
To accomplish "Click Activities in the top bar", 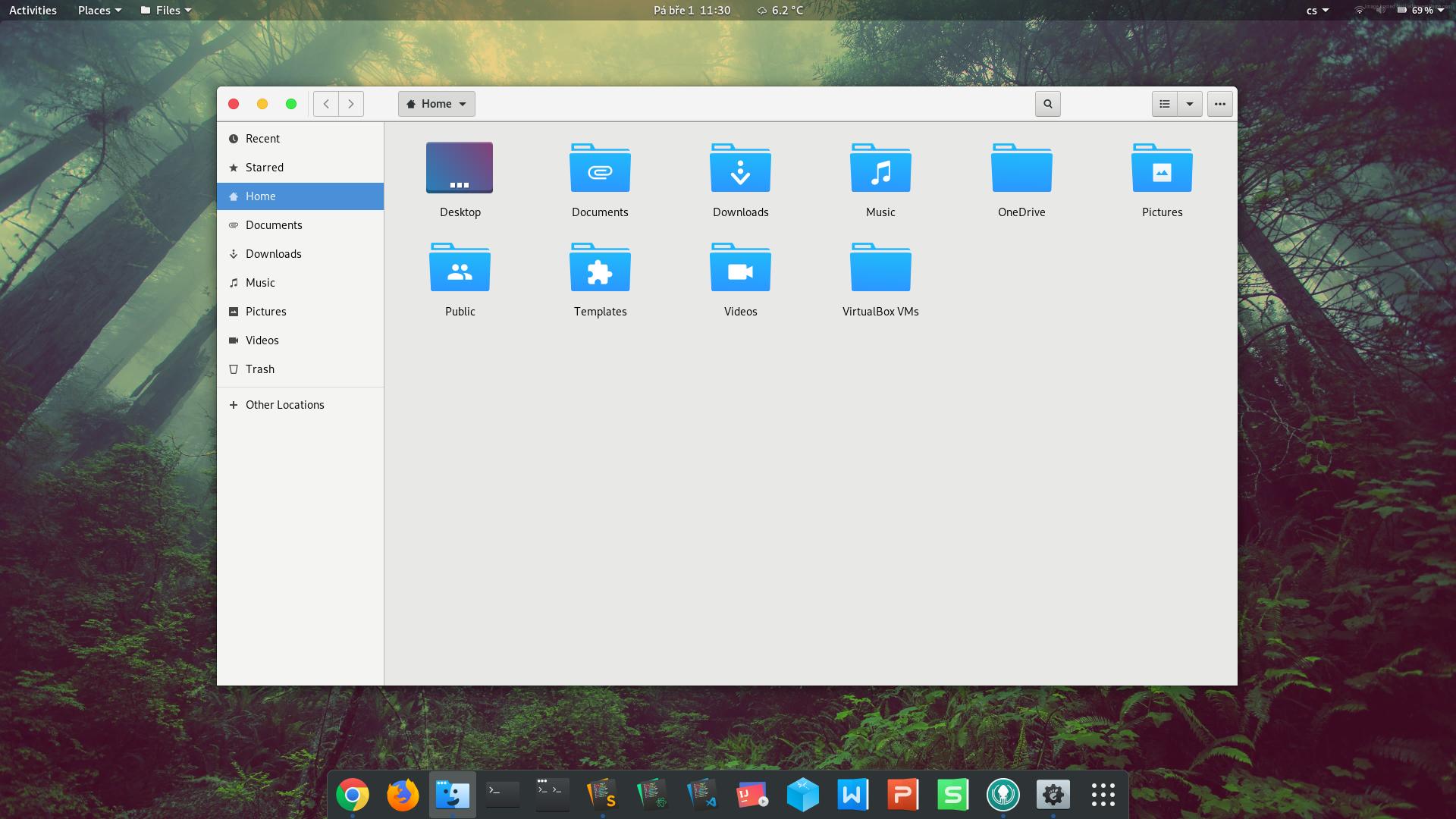I will (x=33, y=10).
